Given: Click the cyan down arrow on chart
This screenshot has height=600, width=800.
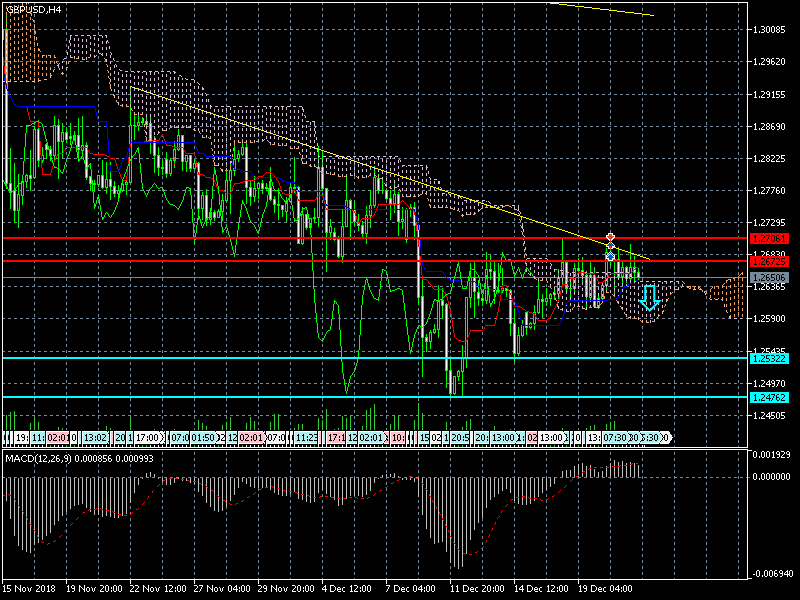Looking at the screenshot, I should pyautogui.click(x=649, y=297).
